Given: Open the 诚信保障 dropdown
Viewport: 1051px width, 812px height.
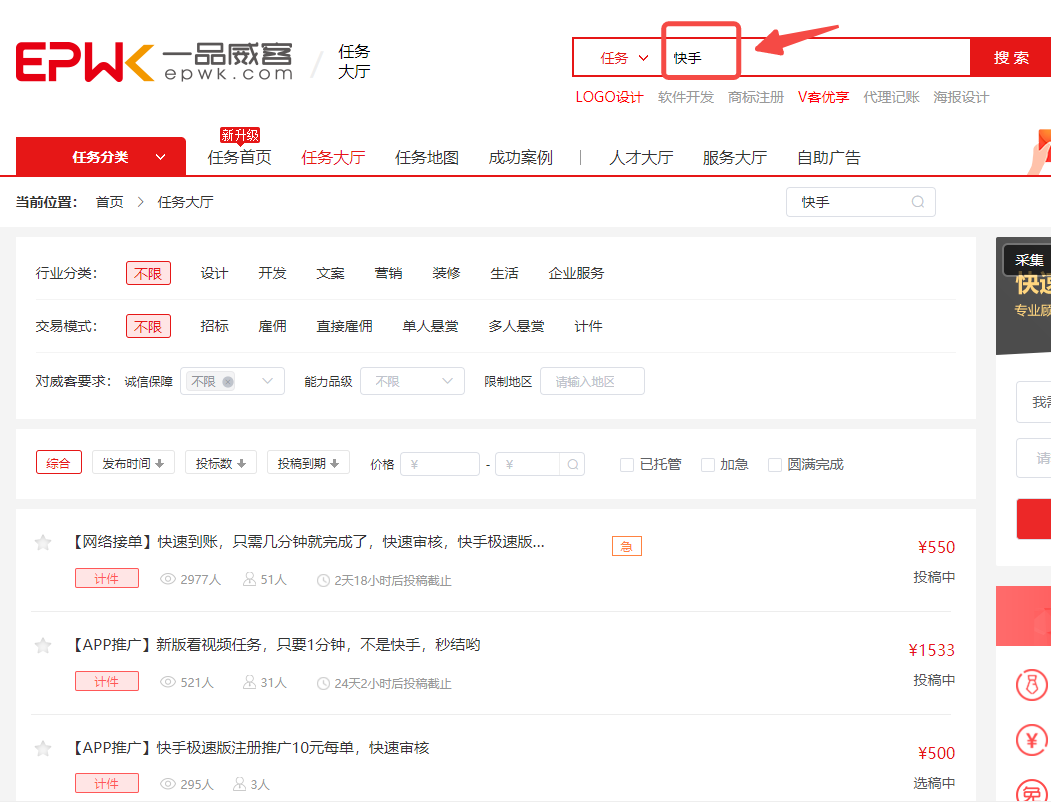Looking at the screenshot, I should (232, 381).
